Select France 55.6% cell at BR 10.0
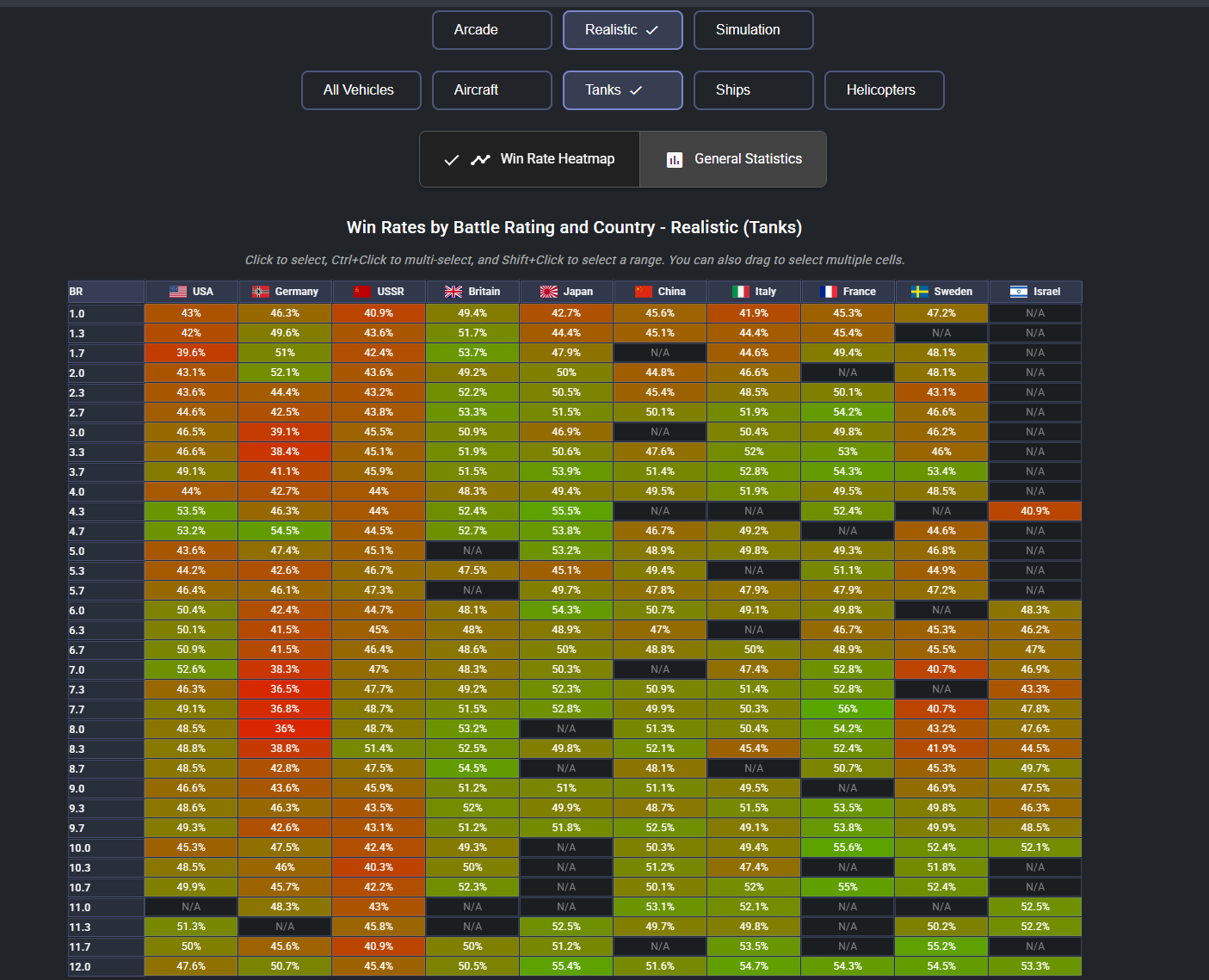Viewport: 1209px width, 980px height. pos(848,847)
